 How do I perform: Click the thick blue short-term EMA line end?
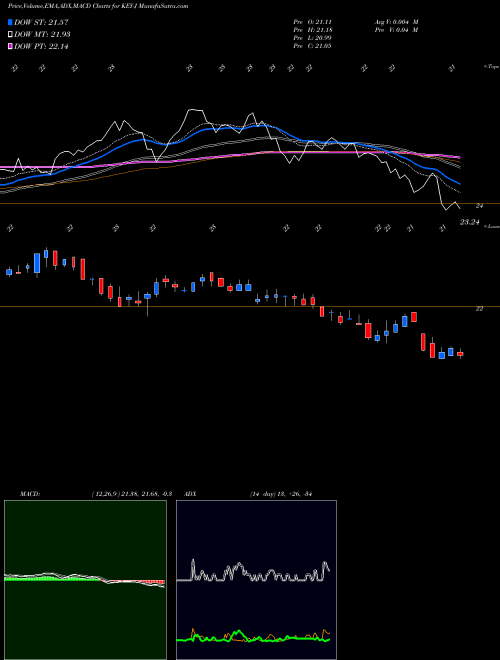point(459,184)
